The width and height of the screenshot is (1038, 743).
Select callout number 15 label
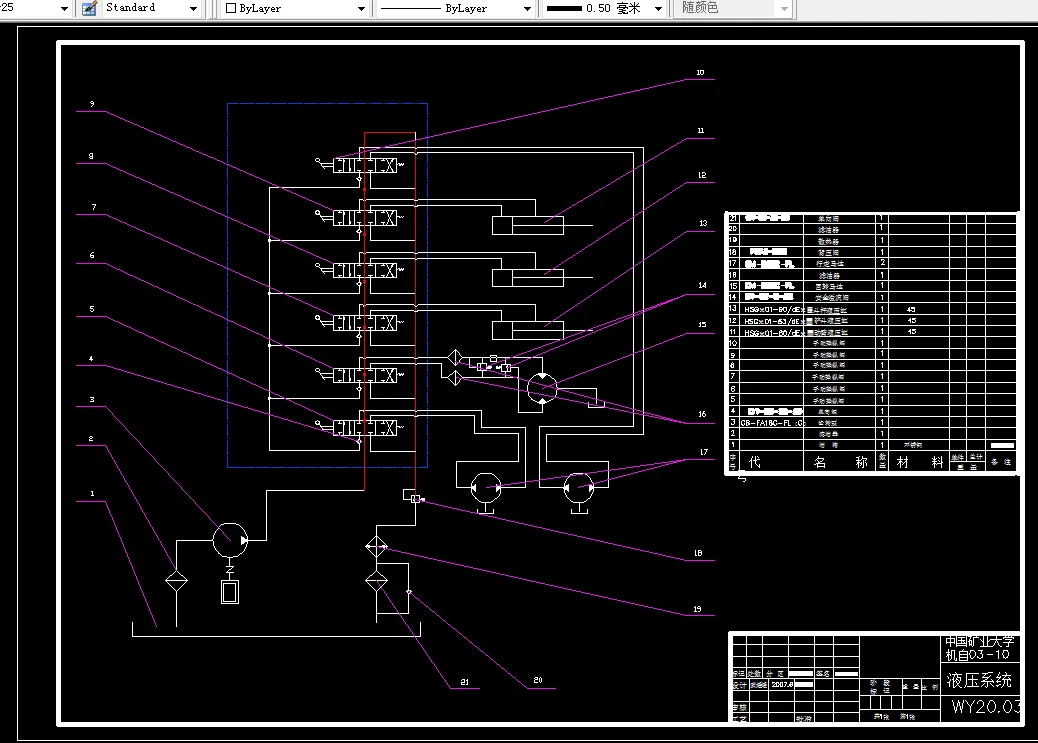[x=702, y=324]
